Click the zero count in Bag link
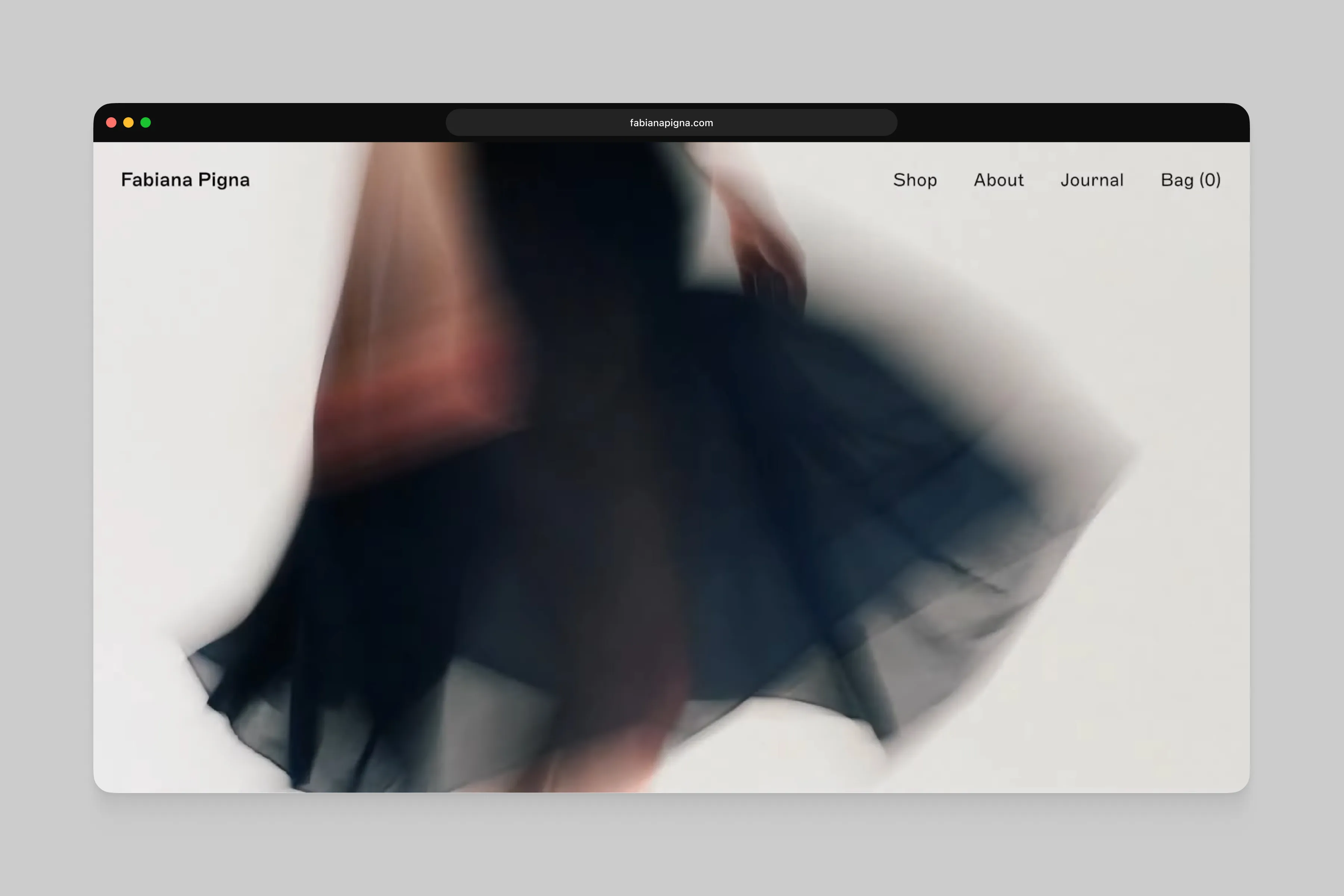The height and width of the screenshot is (896, 1344). point(1210,180)
